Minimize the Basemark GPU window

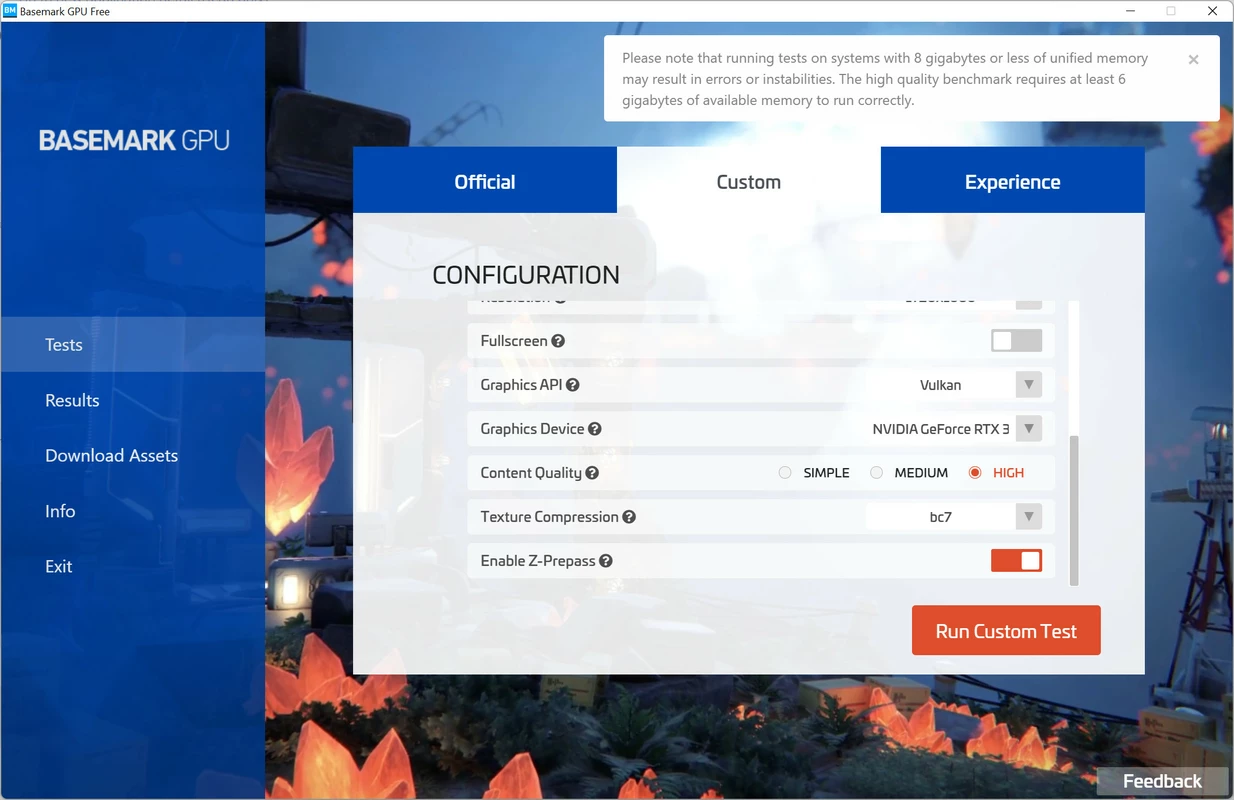click(1128, 11)
